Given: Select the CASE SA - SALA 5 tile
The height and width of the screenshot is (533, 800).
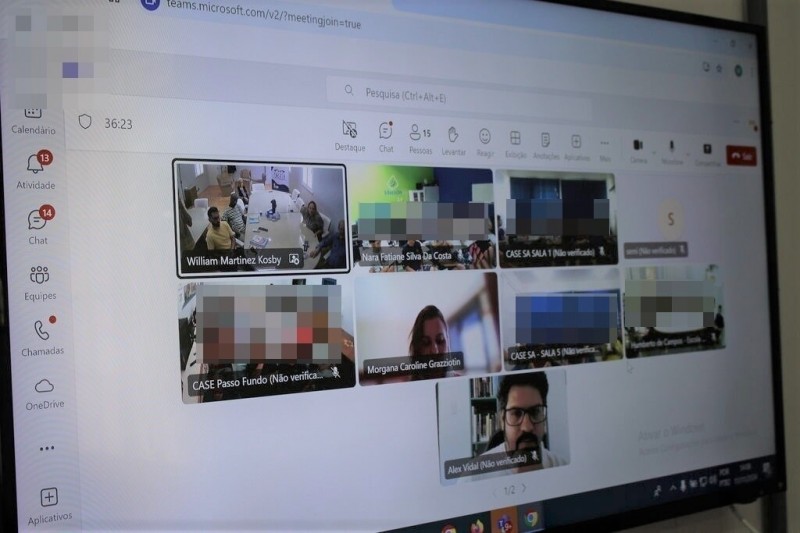Looking at the screenshot, I should (x=561, y=319).
